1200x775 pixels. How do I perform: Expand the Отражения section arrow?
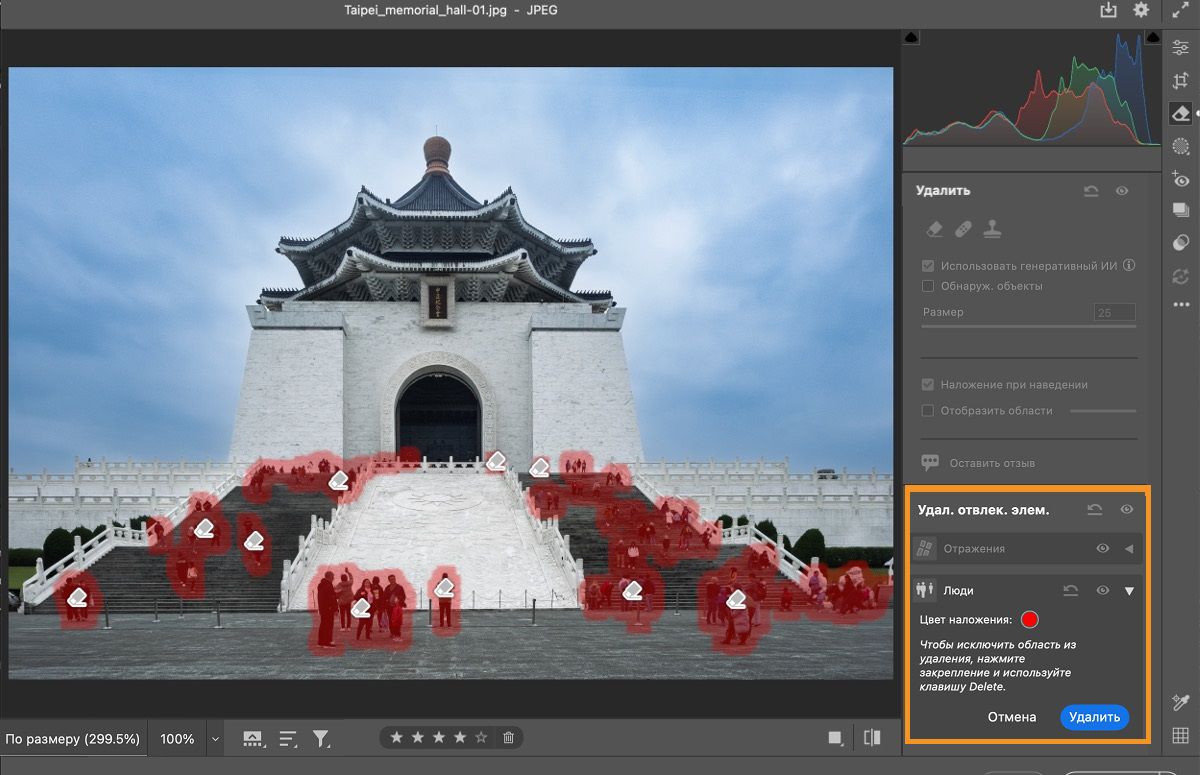tap(1129, 549)
